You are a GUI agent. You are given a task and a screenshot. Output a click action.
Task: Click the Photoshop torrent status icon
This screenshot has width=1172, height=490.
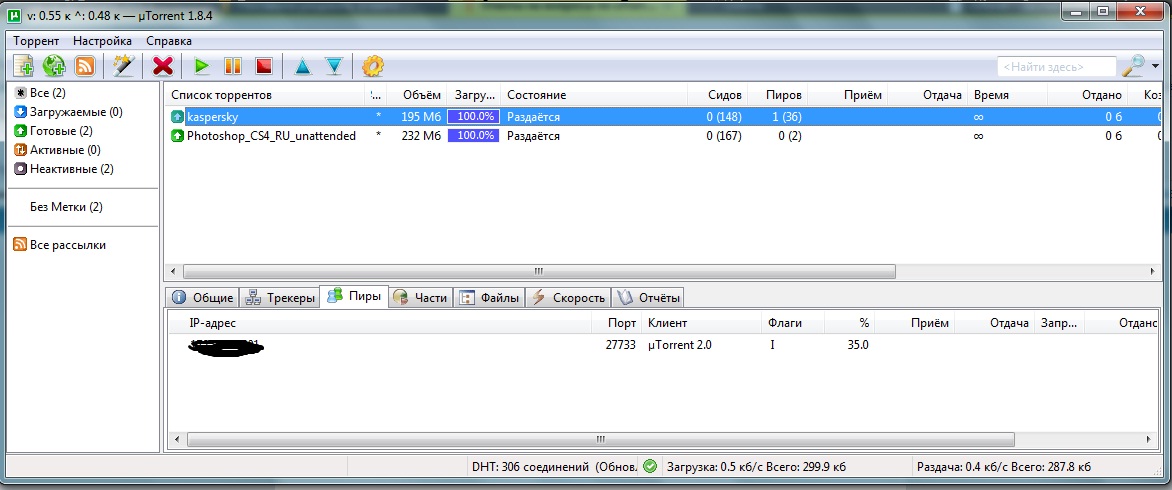177,136
